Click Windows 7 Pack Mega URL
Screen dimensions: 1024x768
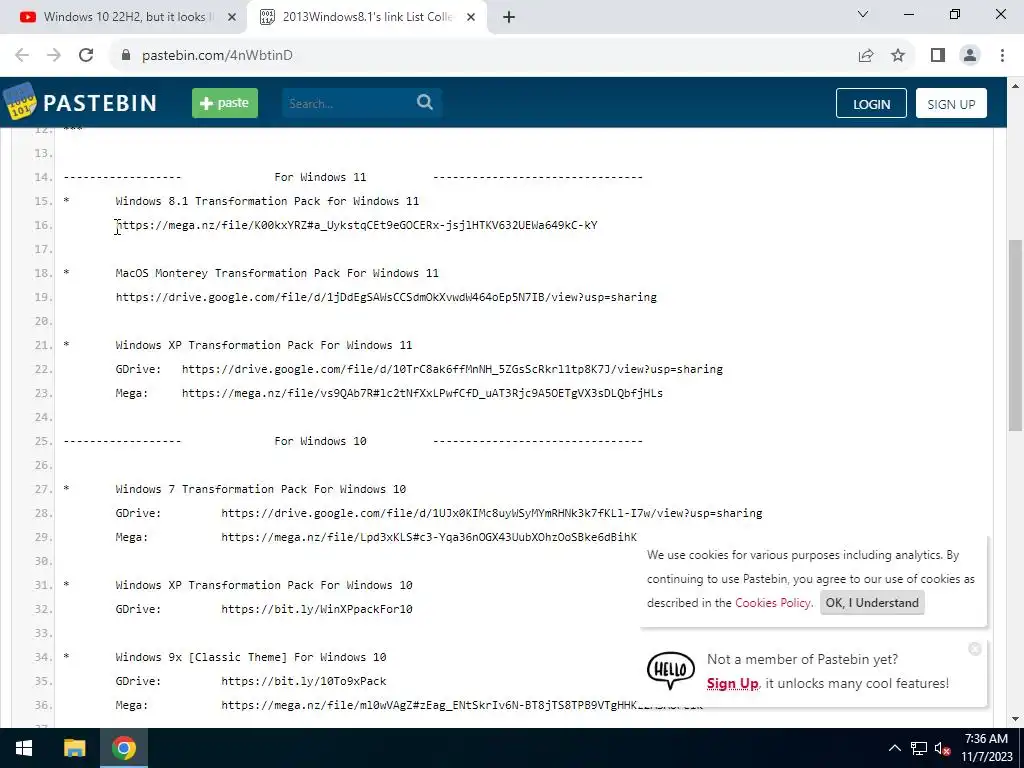tap(429, 537)
